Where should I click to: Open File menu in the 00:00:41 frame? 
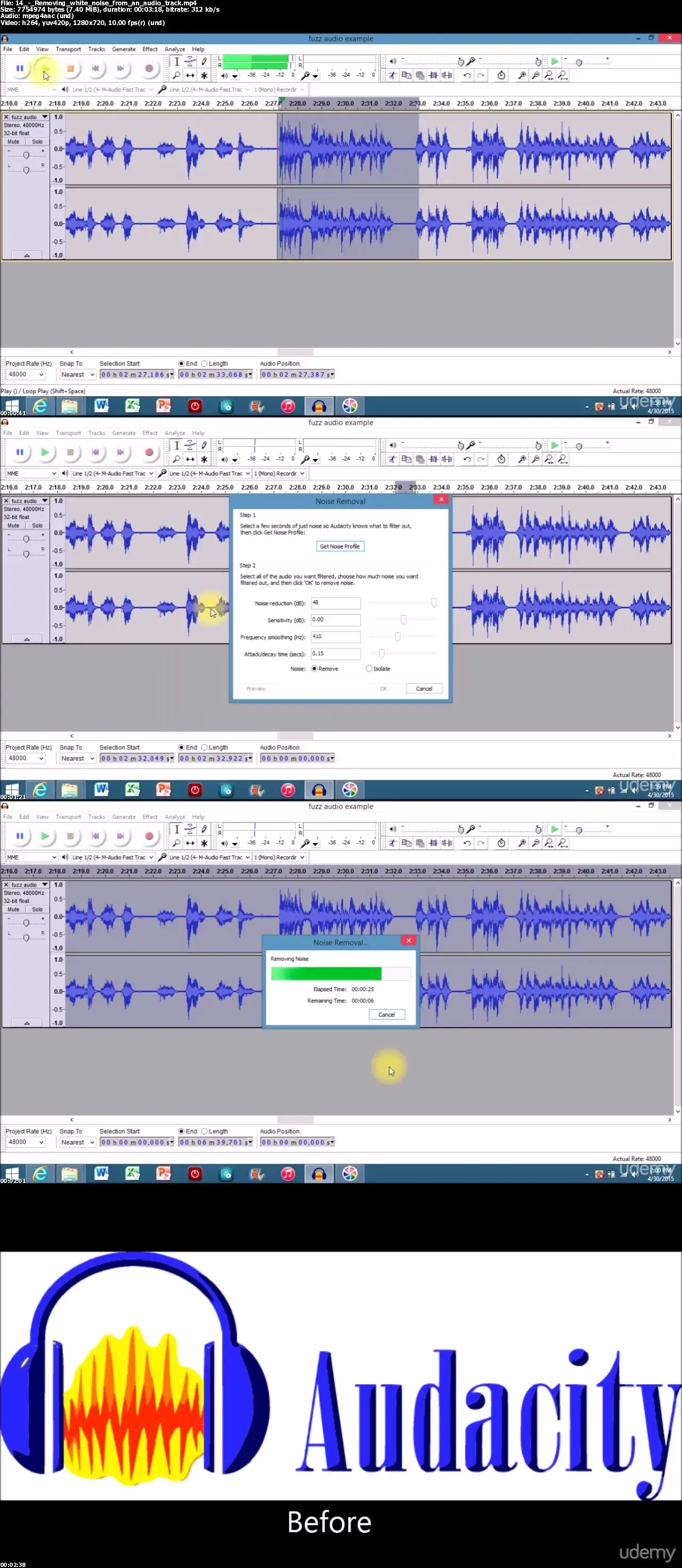pos(8,49)
